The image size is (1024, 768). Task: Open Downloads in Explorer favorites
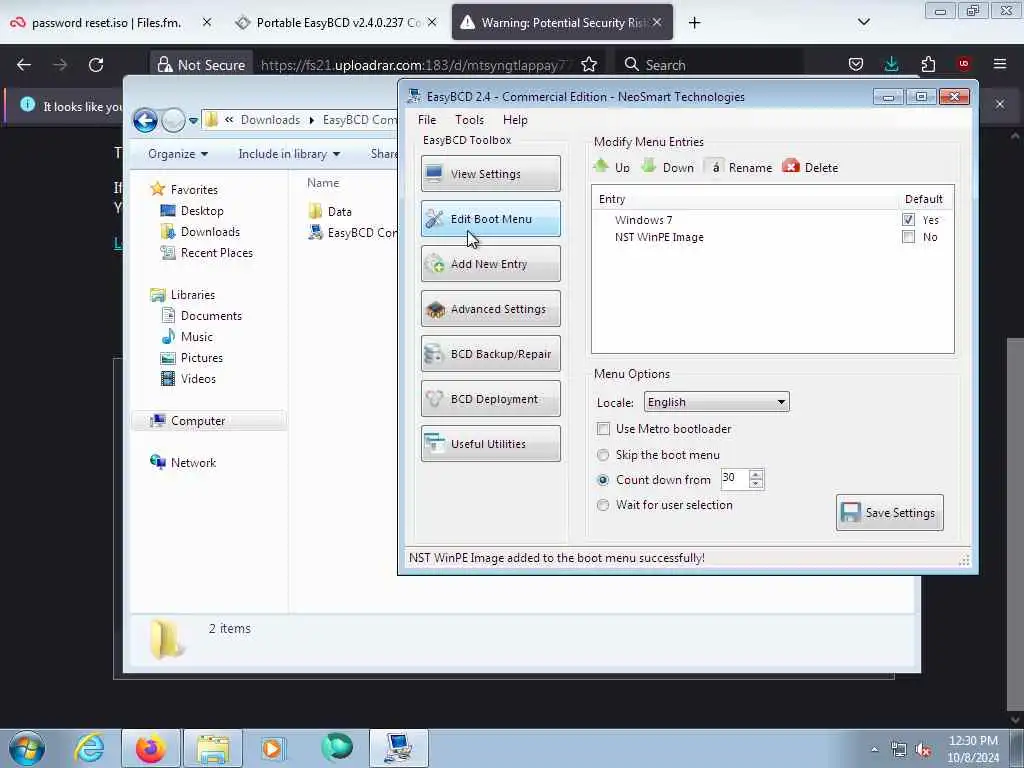coord(210,232)
